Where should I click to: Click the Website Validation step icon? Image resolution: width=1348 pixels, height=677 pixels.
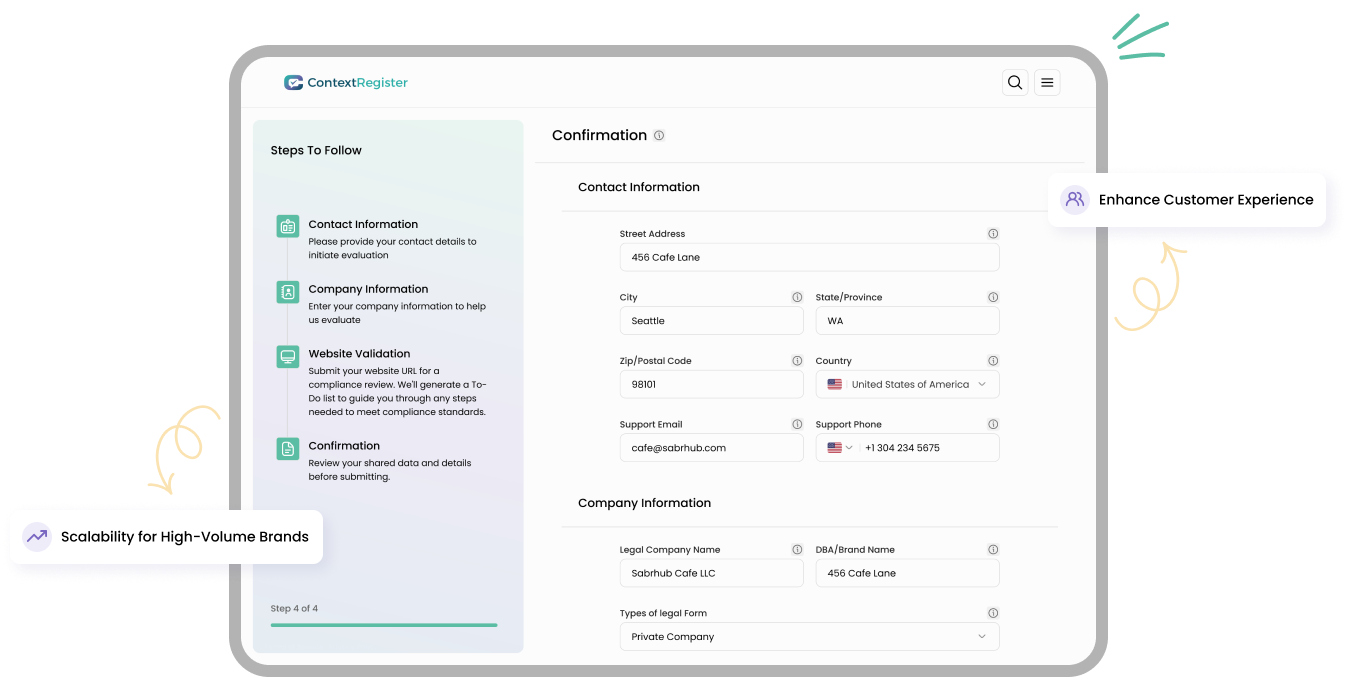click(288, 357)
